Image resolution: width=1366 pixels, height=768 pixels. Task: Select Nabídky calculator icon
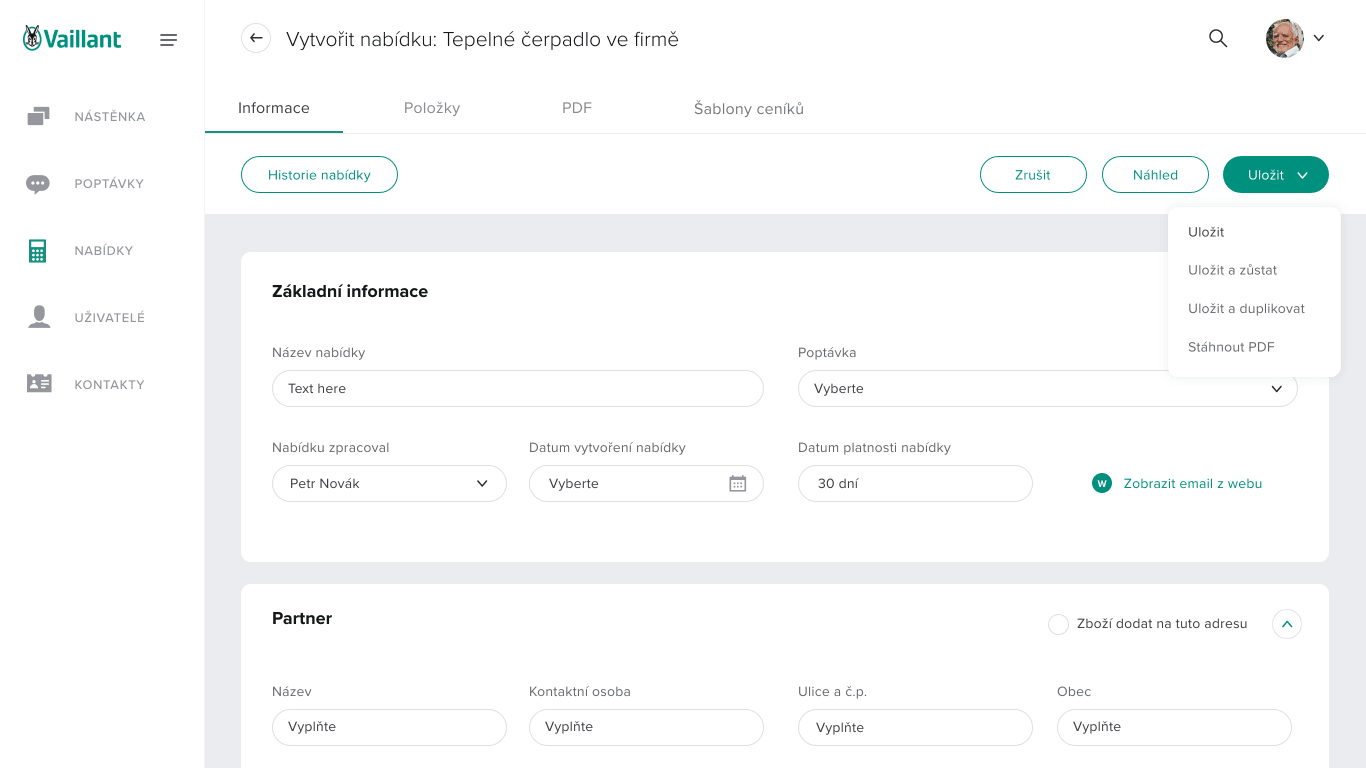(x=38, y=251)
